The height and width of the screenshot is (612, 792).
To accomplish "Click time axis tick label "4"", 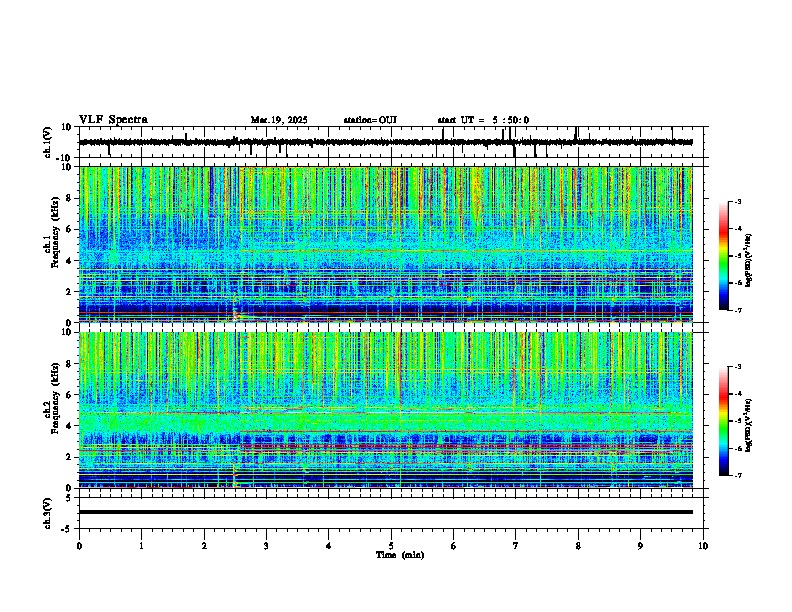I will coord(329,546).
